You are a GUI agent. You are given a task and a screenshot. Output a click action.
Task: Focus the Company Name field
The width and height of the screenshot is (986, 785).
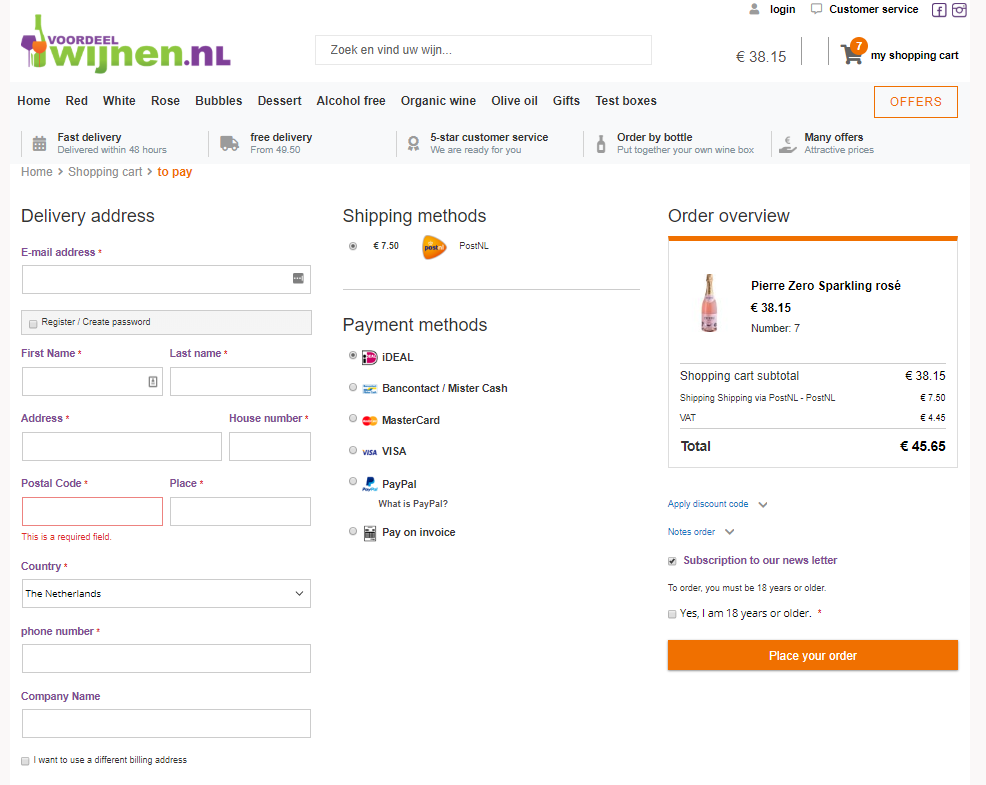166,723
